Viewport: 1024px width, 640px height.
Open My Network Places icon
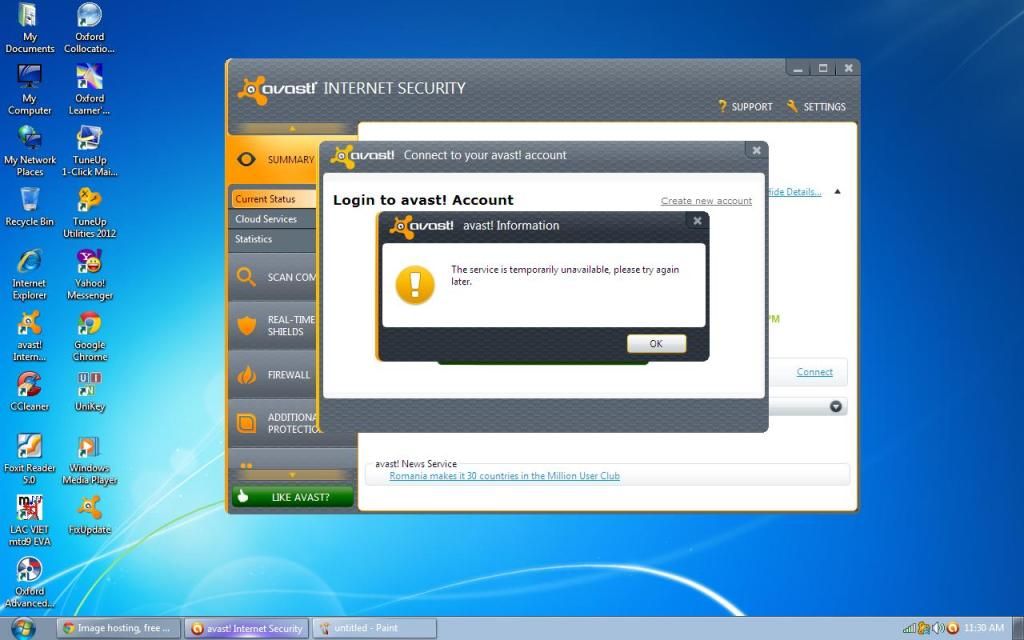point(29,151)
